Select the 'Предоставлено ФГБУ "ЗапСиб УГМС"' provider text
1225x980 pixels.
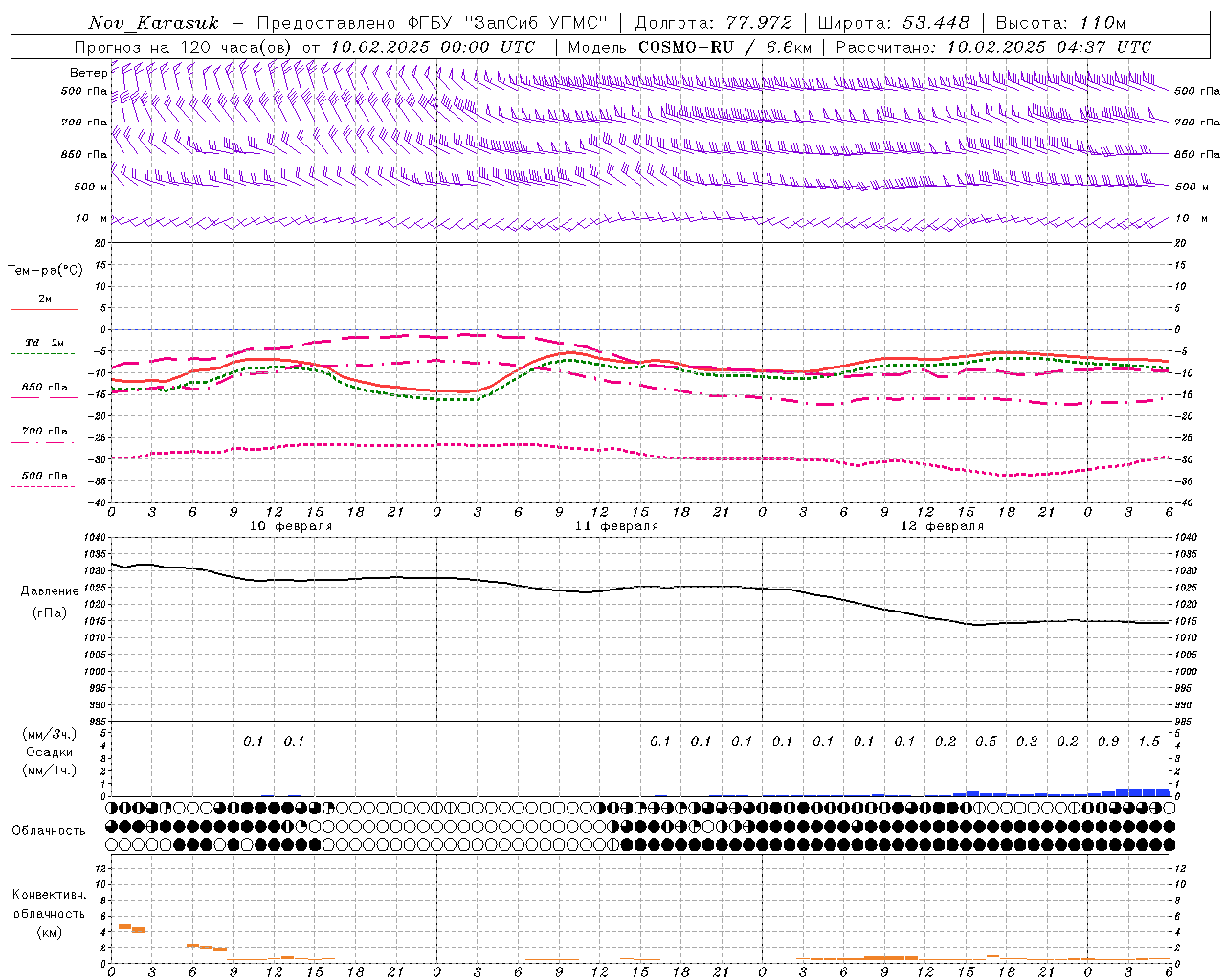point(433,23)
